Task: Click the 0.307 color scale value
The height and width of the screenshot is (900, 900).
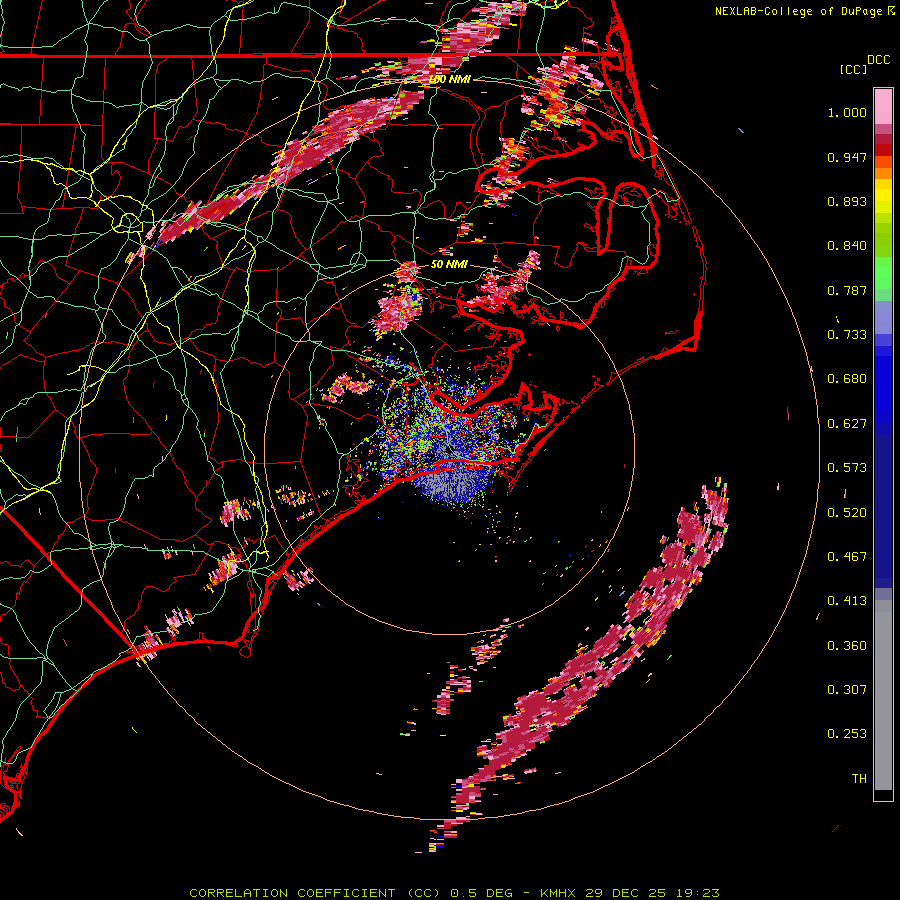Action: [847, 690]
